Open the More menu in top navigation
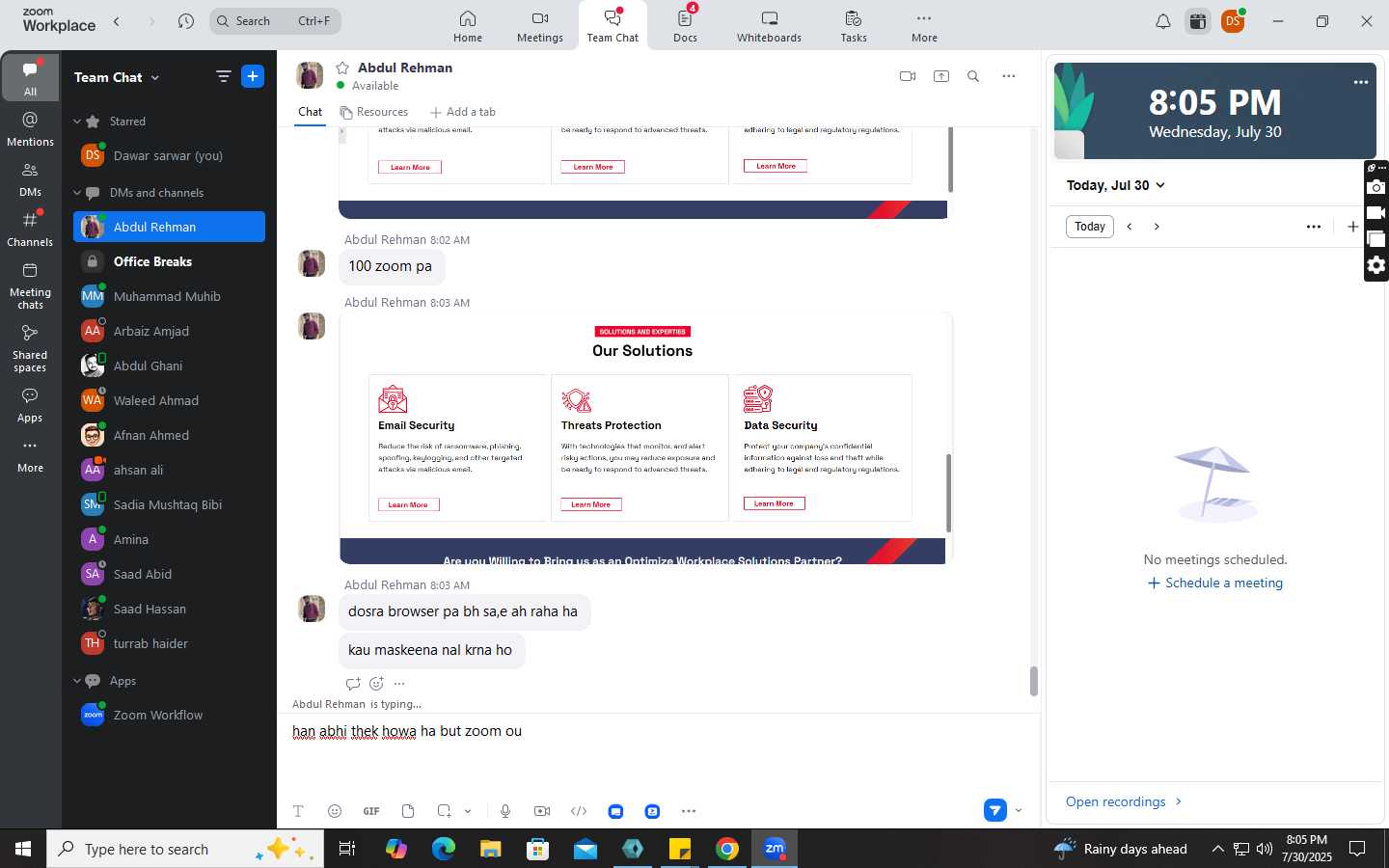 click(x=924, y=26)
